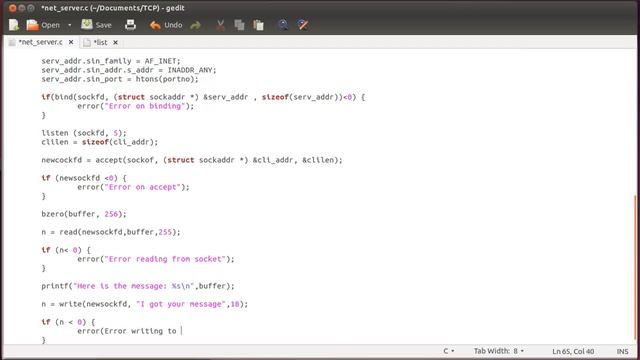The image size is (640, 360).
Task: Print the current document
Action: (x=130, y=25)
